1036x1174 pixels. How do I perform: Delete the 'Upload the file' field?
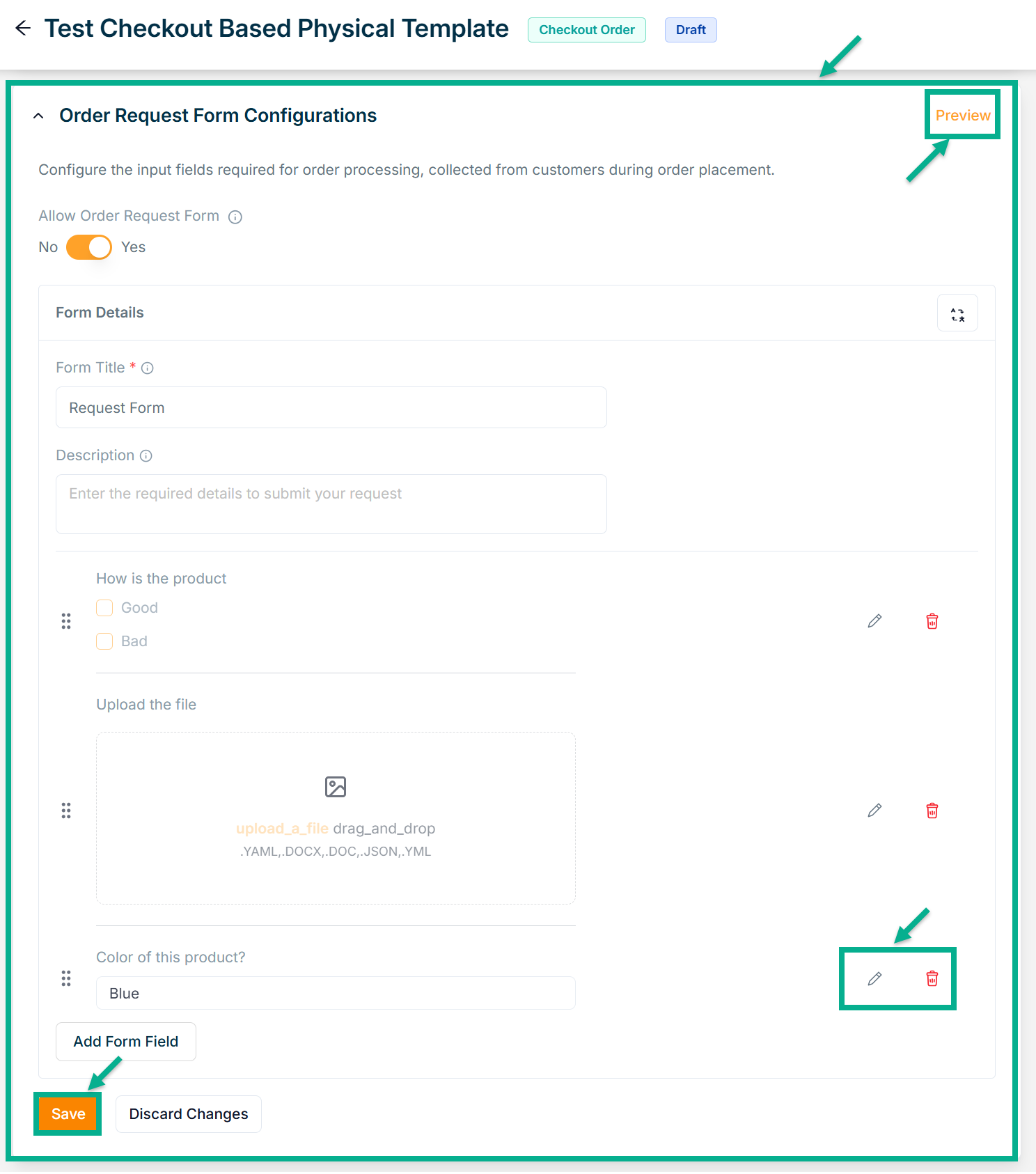click(932, 811)
